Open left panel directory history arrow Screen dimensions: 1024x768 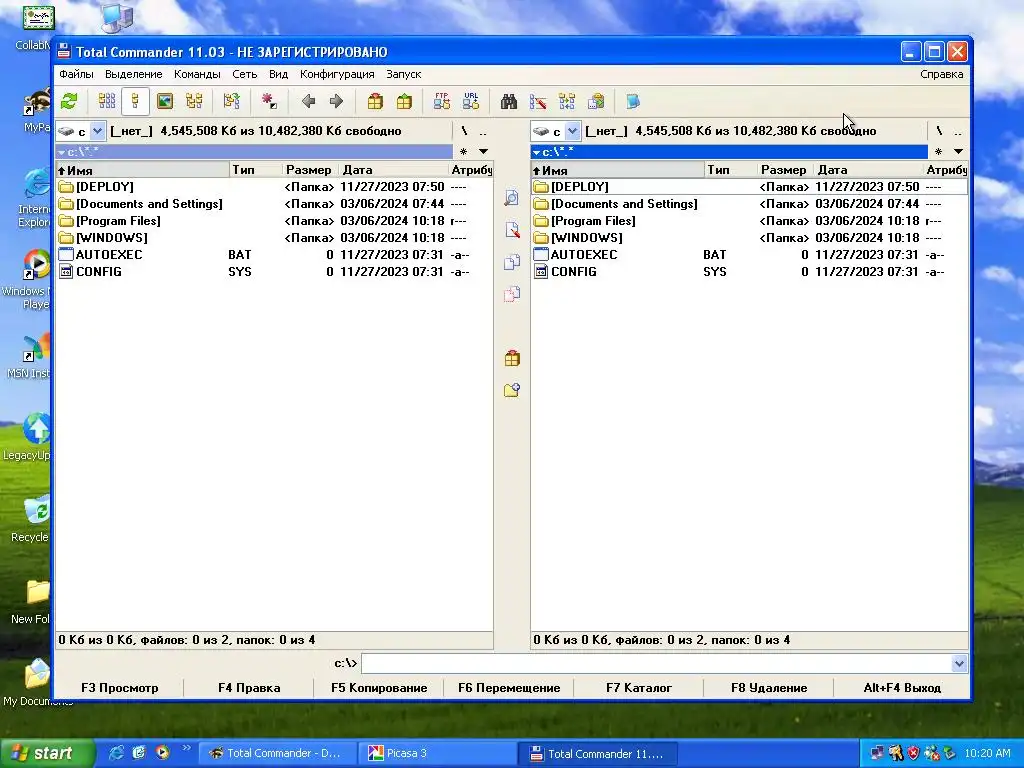[x=483, y=152]
